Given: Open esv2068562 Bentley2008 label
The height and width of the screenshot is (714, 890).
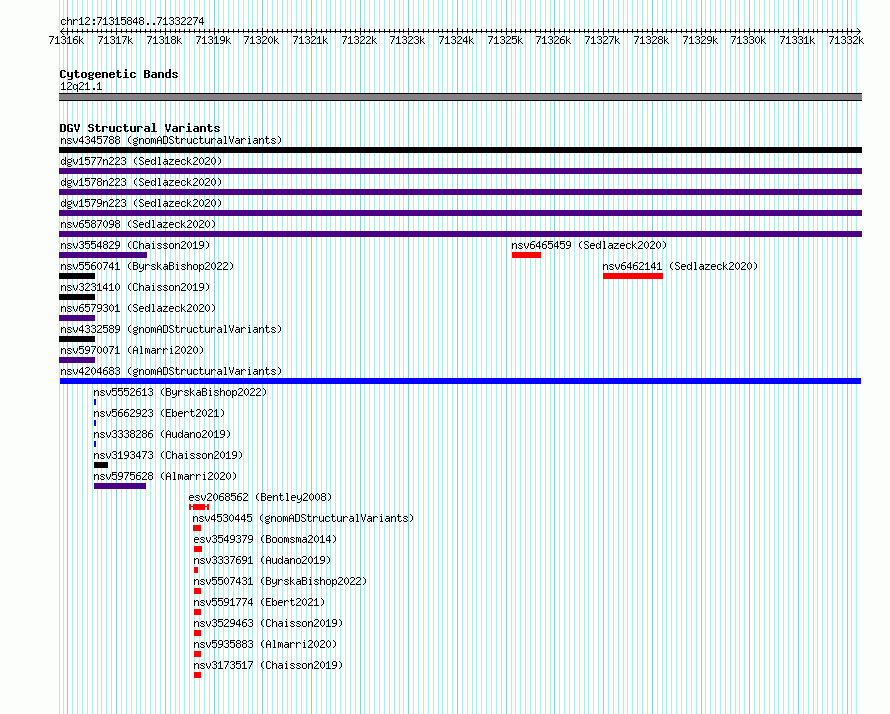Looking at the screenshot, I should tap(260, 497).
